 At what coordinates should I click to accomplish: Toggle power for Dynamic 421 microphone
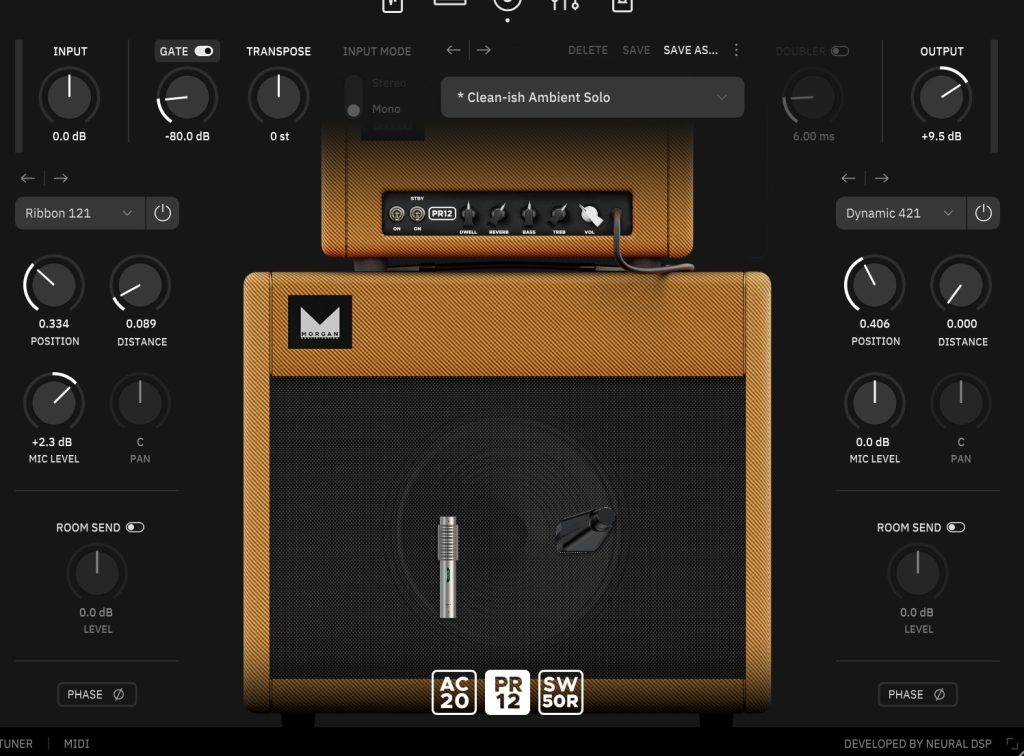point(983,213)
